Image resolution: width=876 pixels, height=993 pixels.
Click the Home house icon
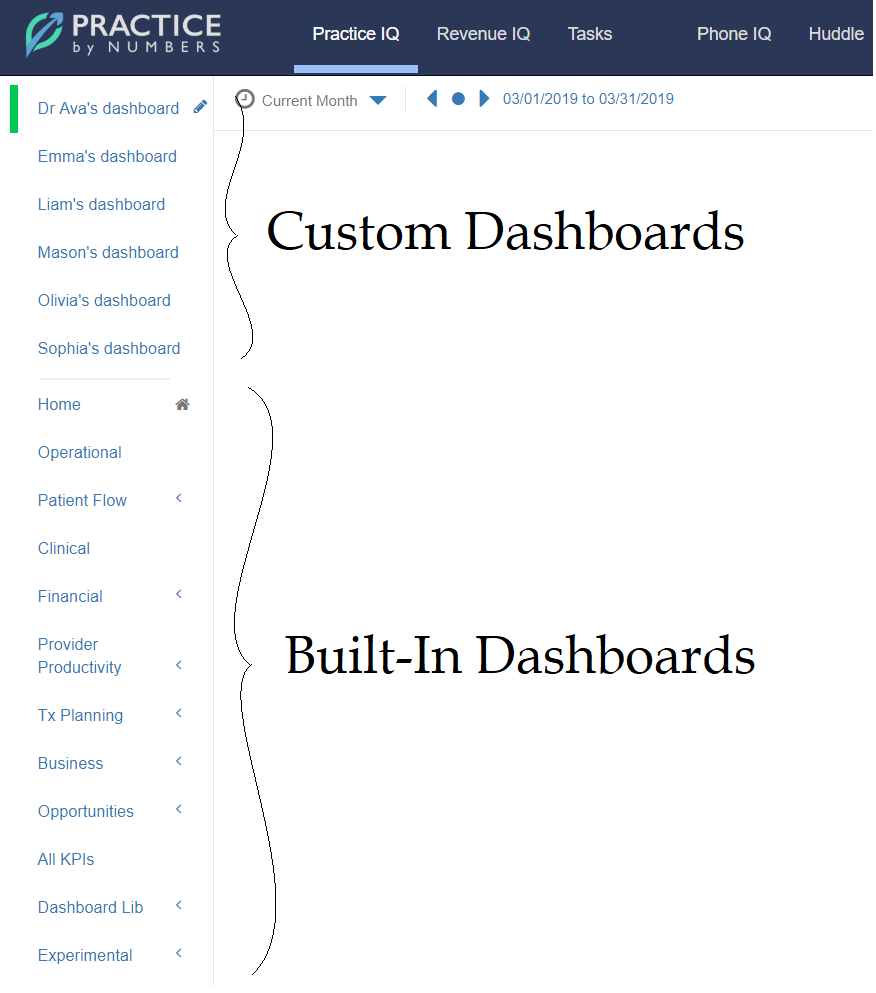pyautogui.click(x=183, y=405)
